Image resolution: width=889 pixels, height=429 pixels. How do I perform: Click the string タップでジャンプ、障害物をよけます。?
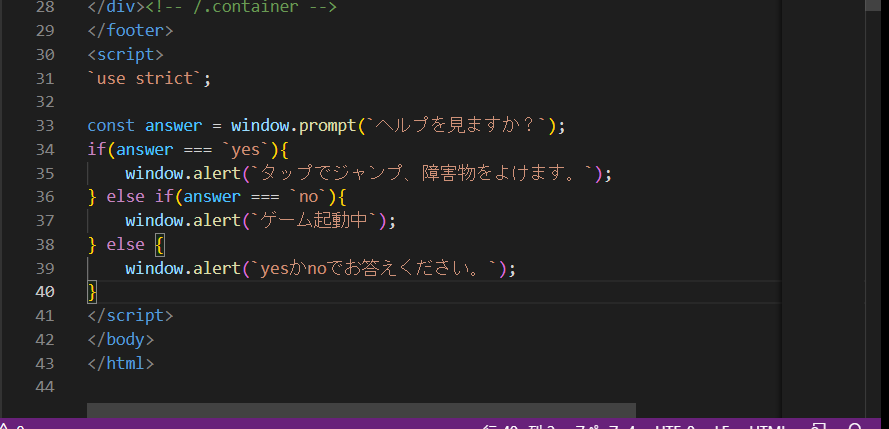point(423,173)
